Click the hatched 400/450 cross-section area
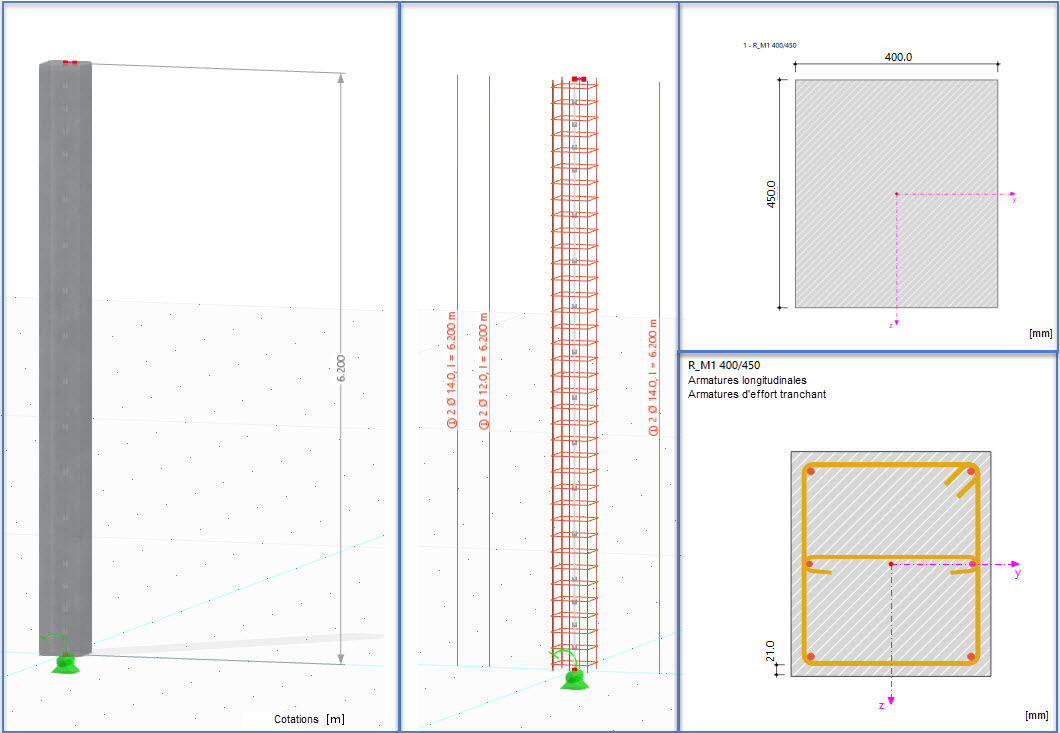This screenshot has height=733, width=1060. tap(896, 193)
